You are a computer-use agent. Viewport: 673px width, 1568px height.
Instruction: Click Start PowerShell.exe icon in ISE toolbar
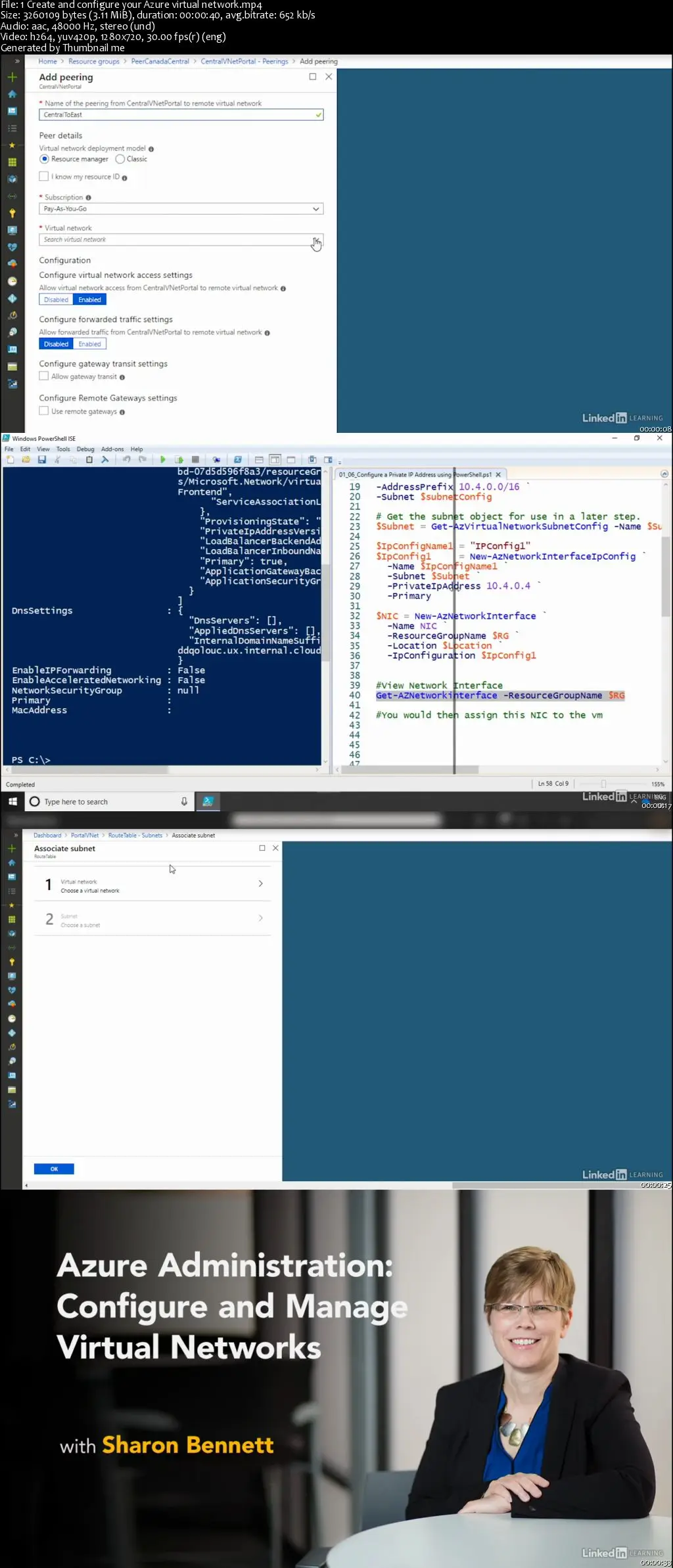click(x=238, y=460)
